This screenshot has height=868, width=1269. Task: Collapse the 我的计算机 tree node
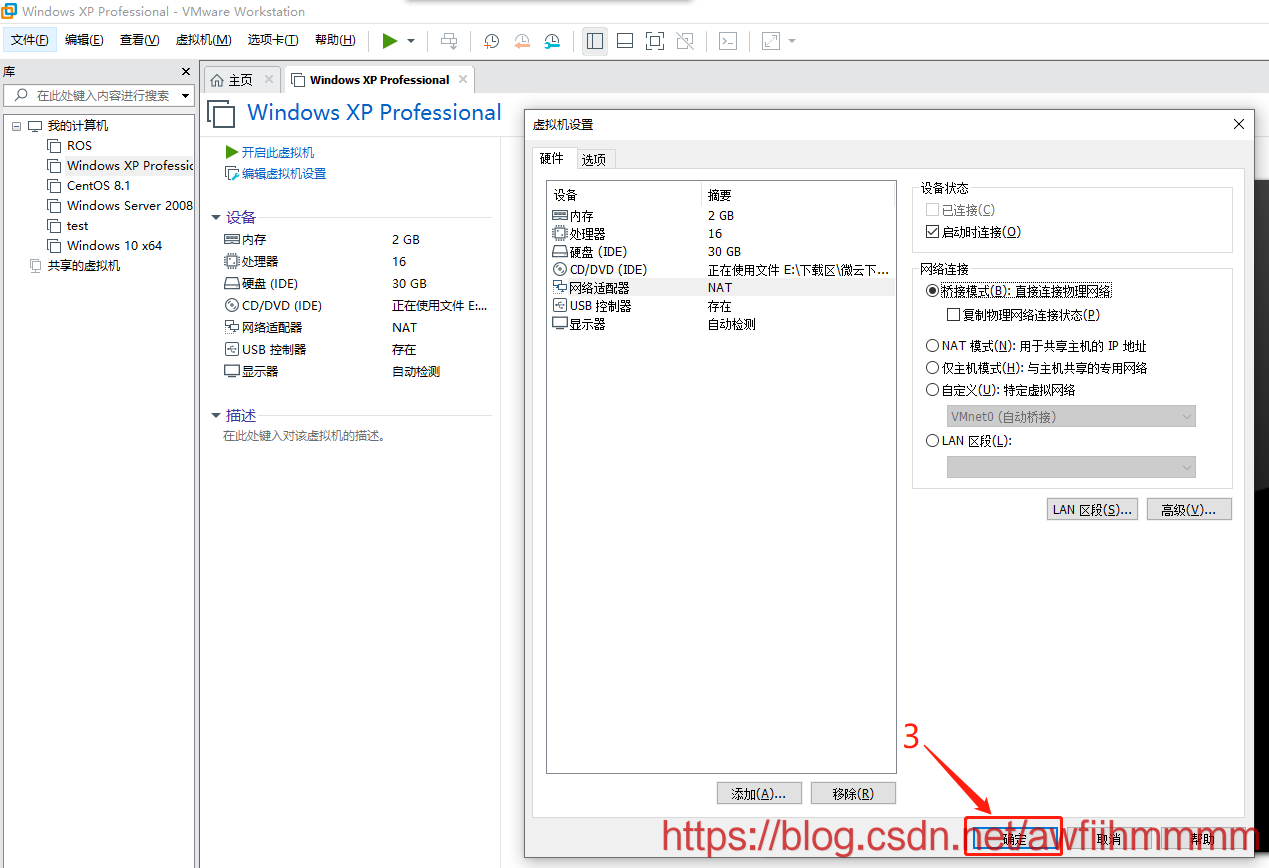pyautogui.click(x=17, y=126)
